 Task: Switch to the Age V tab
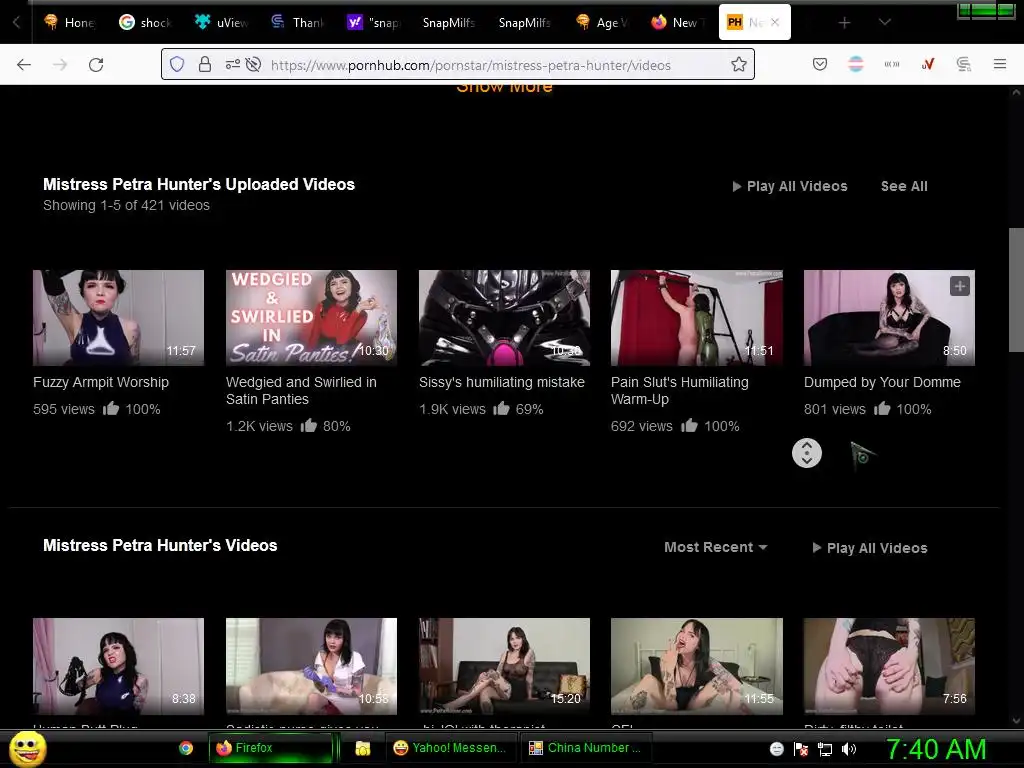[601, 22]
